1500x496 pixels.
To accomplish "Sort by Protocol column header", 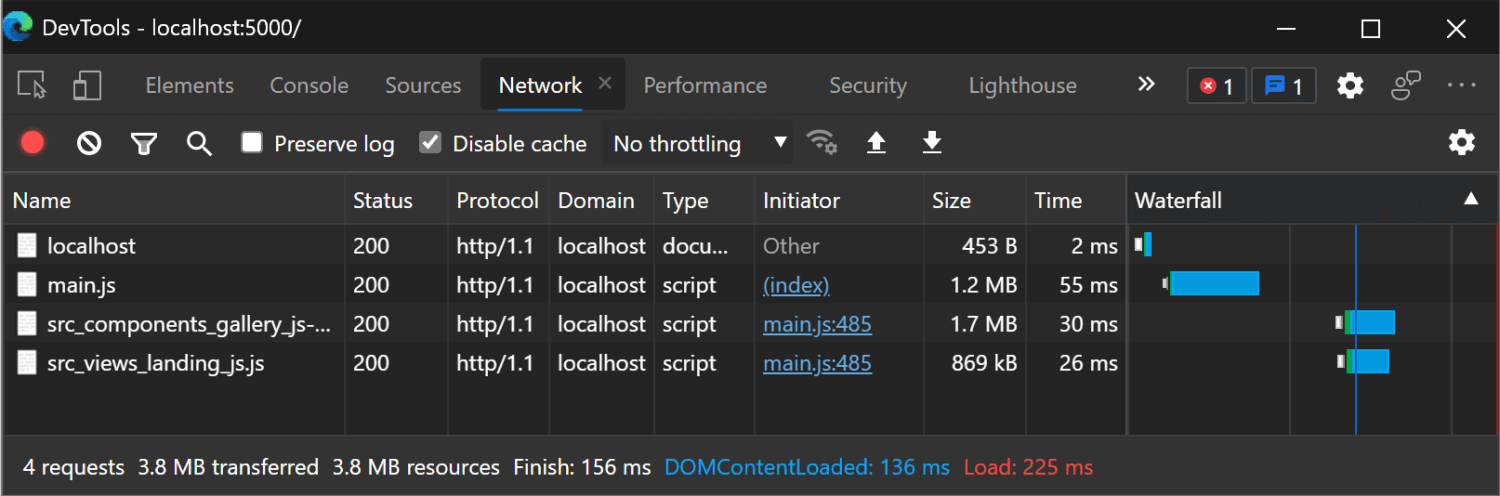I will [x=498, y=201].
